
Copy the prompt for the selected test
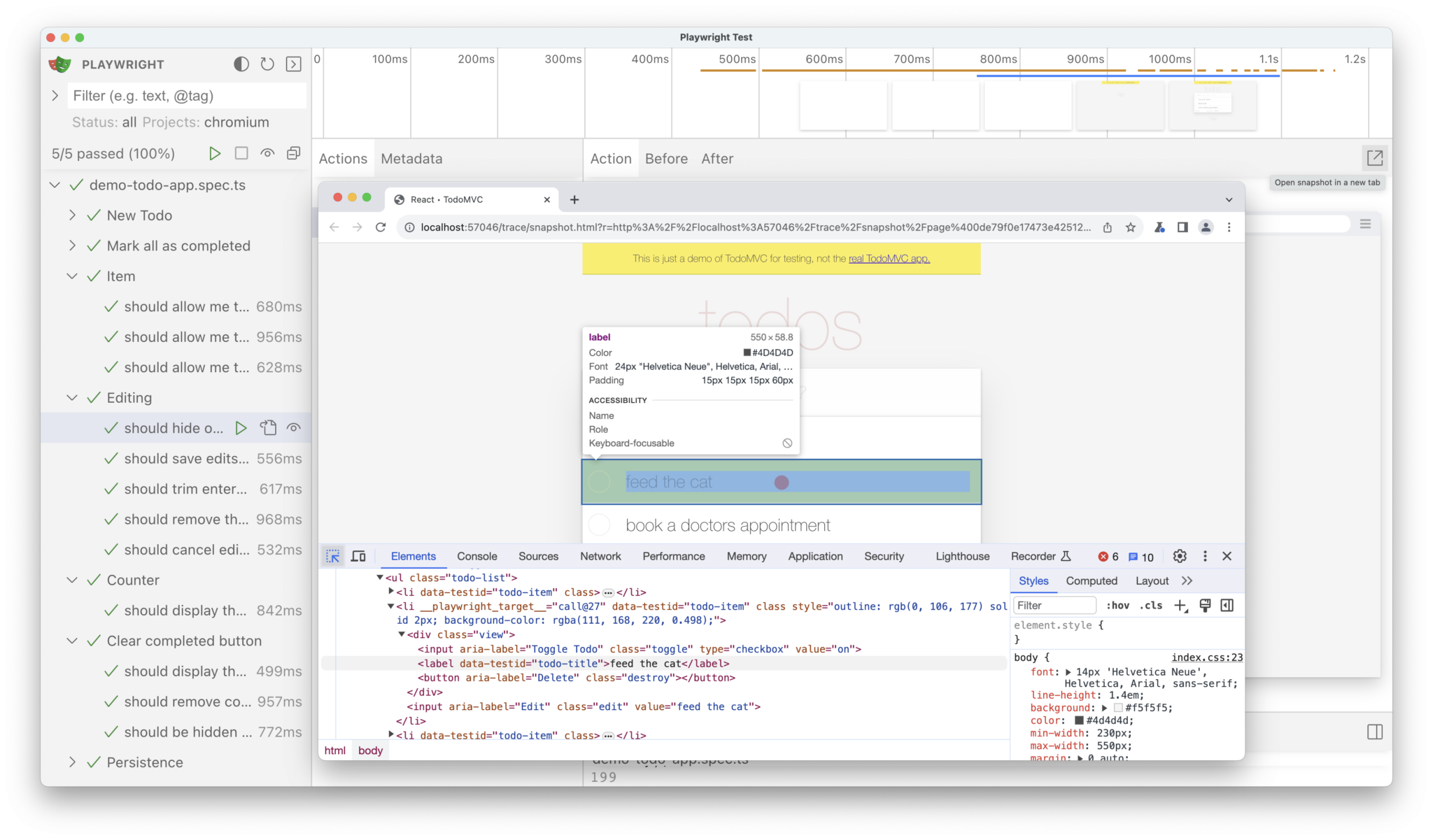269,427
